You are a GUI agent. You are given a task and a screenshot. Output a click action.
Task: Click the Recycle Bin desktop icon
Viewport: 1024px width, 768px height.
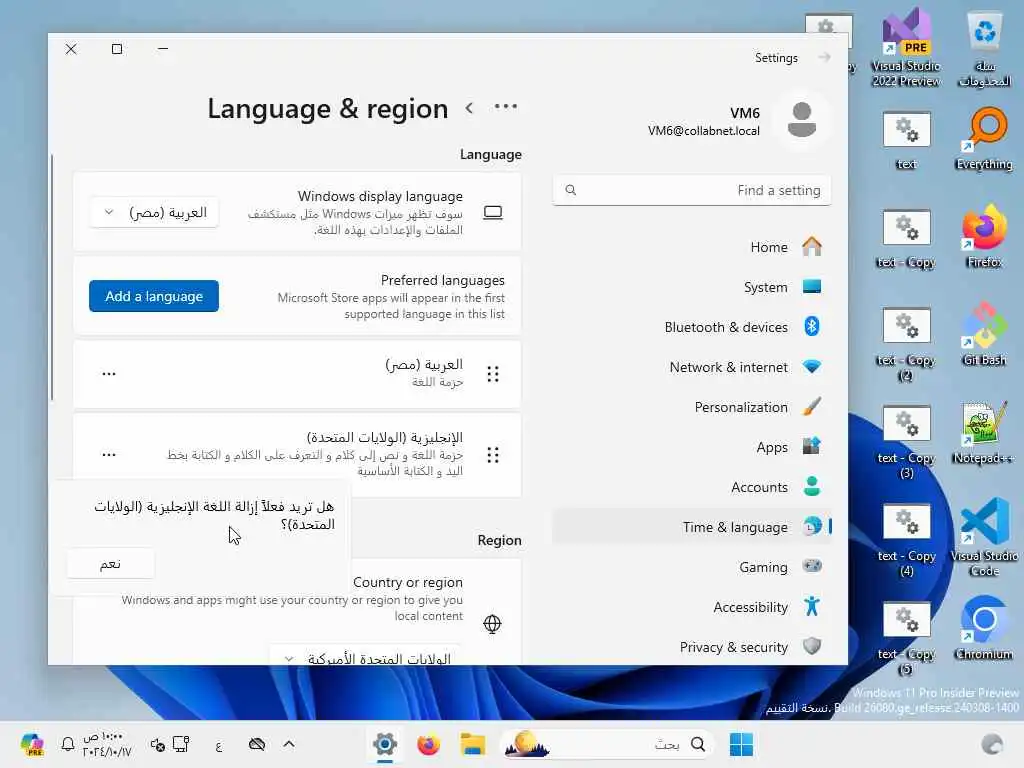click(x=984, y=47)
